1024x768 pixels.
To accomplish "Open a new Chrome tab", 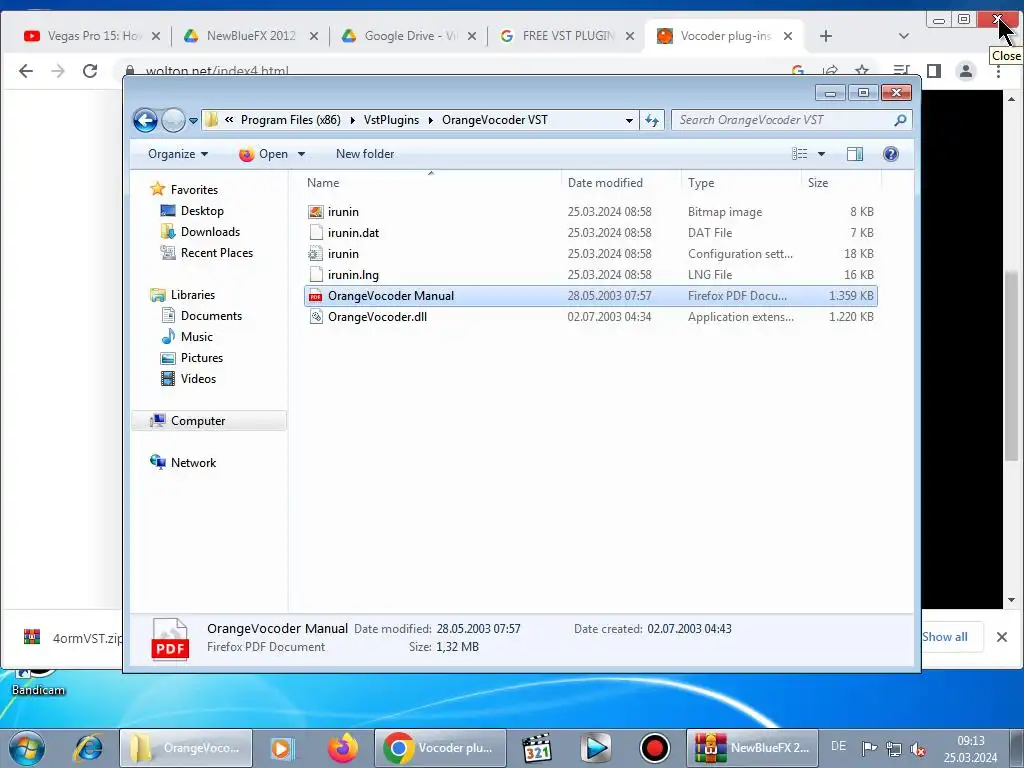I will coord(825,36).
